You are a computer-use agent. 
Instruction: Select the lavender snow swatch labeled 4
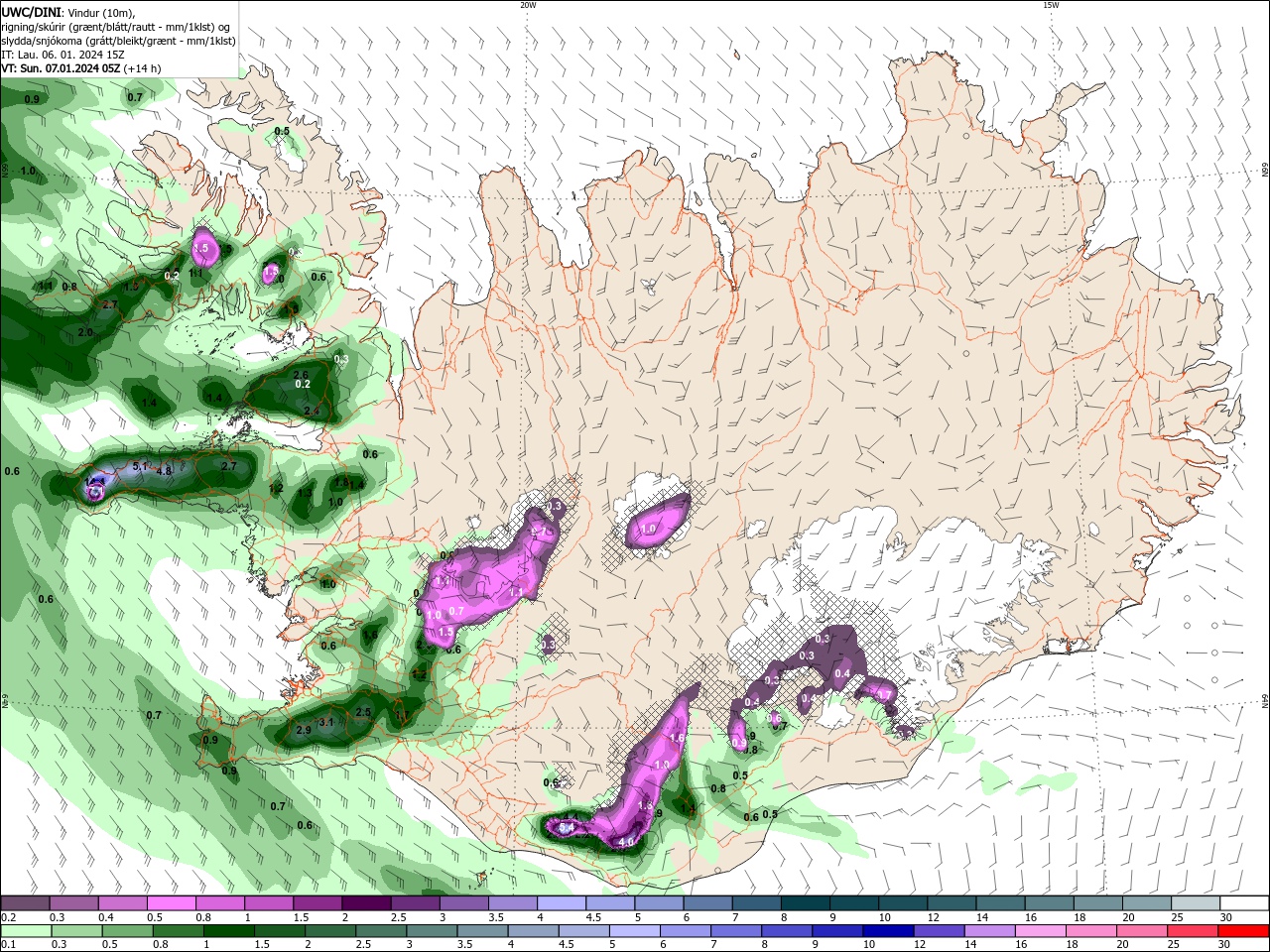562,902
